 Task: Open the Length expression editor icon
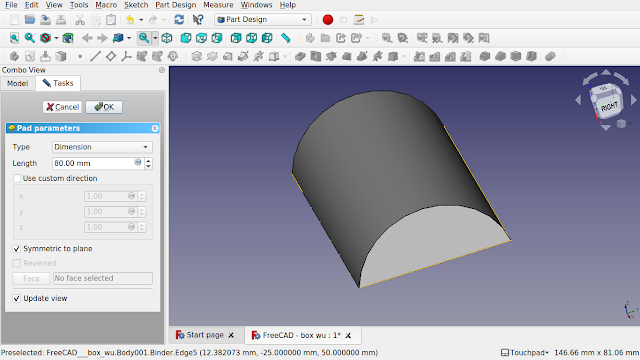[138, 162]
